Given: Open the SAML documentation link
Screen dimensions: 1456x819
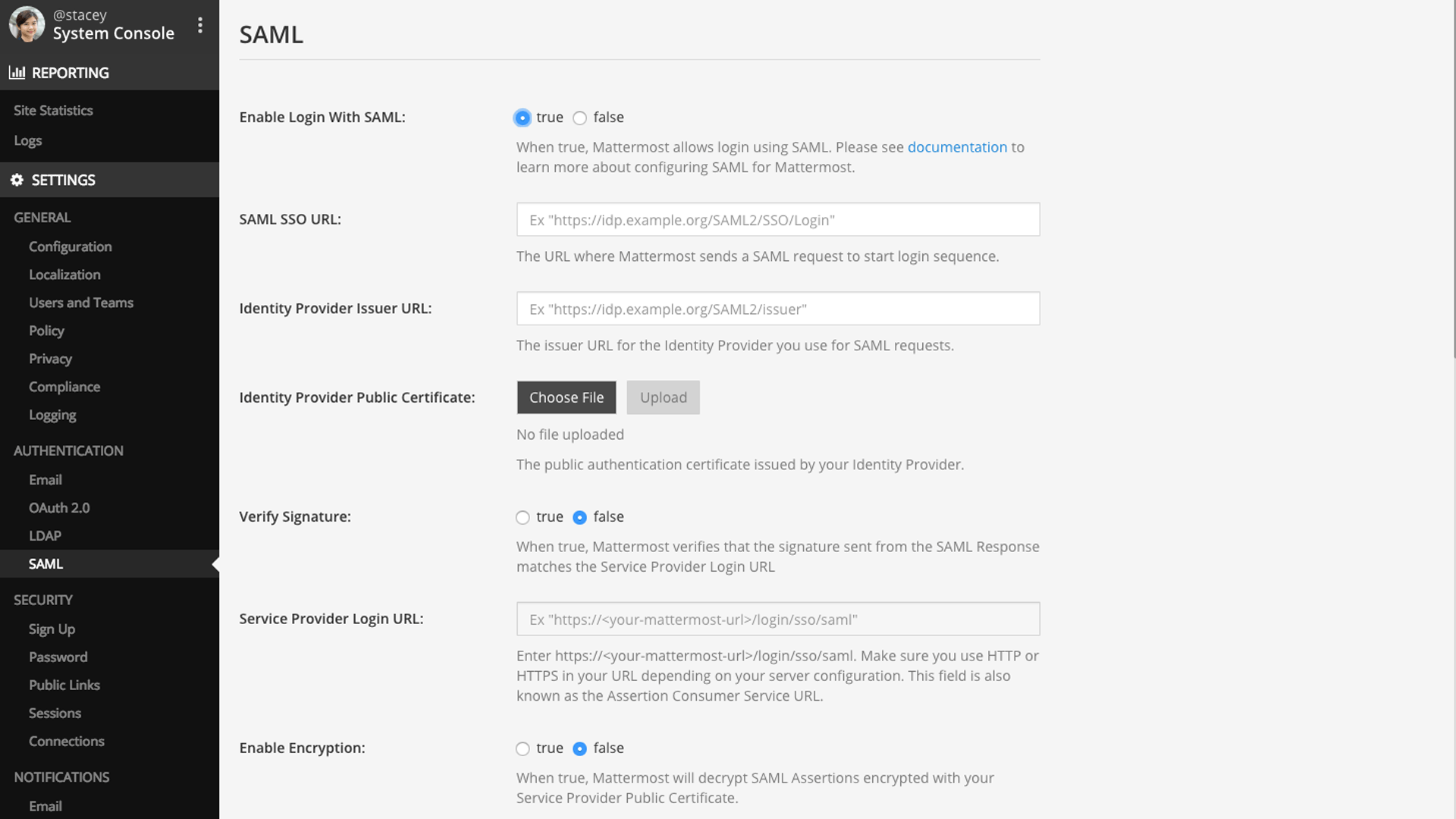Looking at the screenshot, I should [x=957, y=147].
